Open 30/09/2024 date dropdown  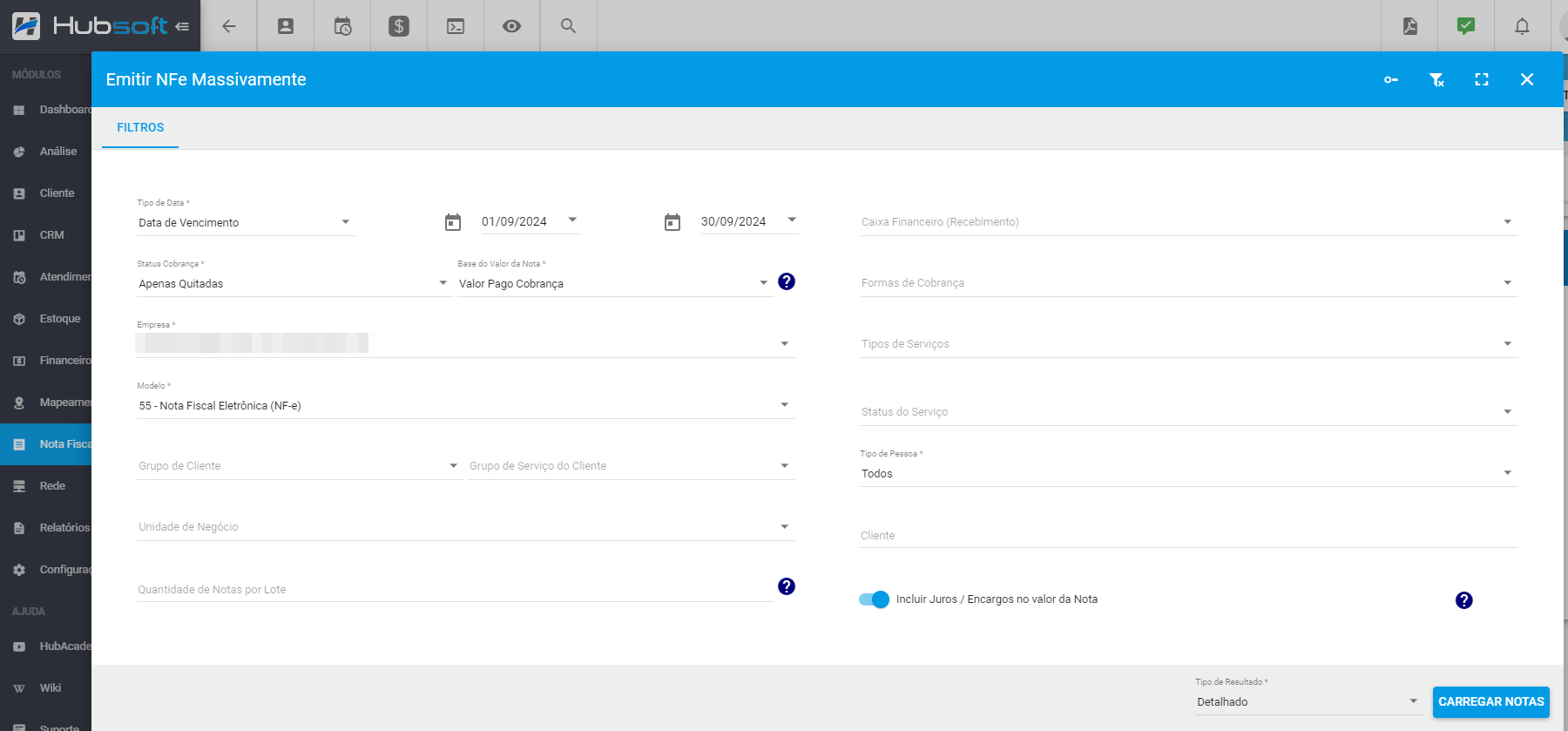[749, 221]
